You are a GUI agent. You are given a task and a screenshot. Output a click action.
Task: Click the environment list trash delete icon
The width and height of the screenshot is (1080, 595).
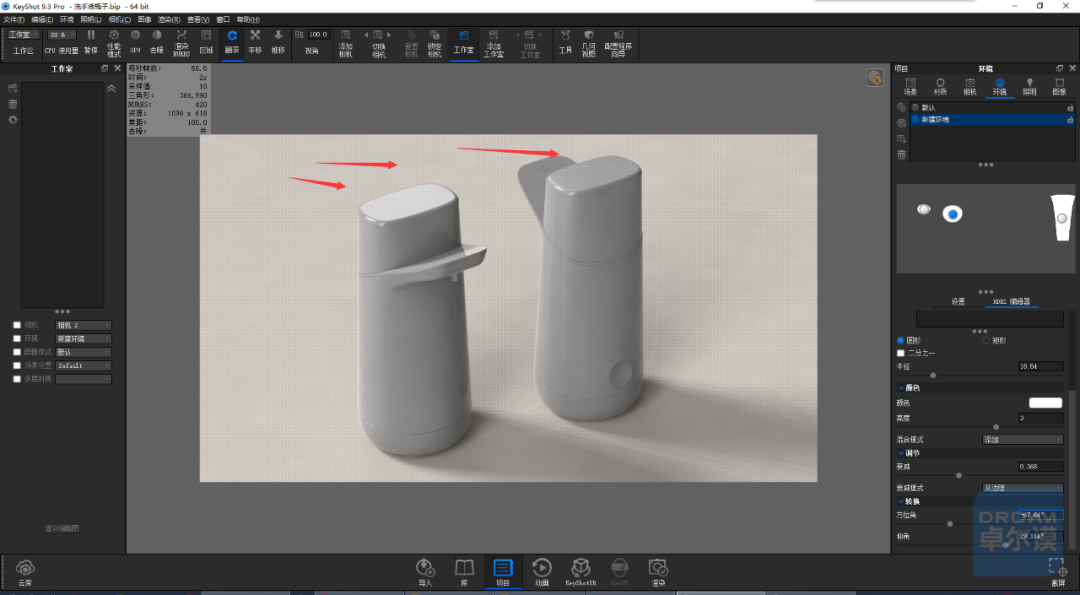[x=902, y=154]
